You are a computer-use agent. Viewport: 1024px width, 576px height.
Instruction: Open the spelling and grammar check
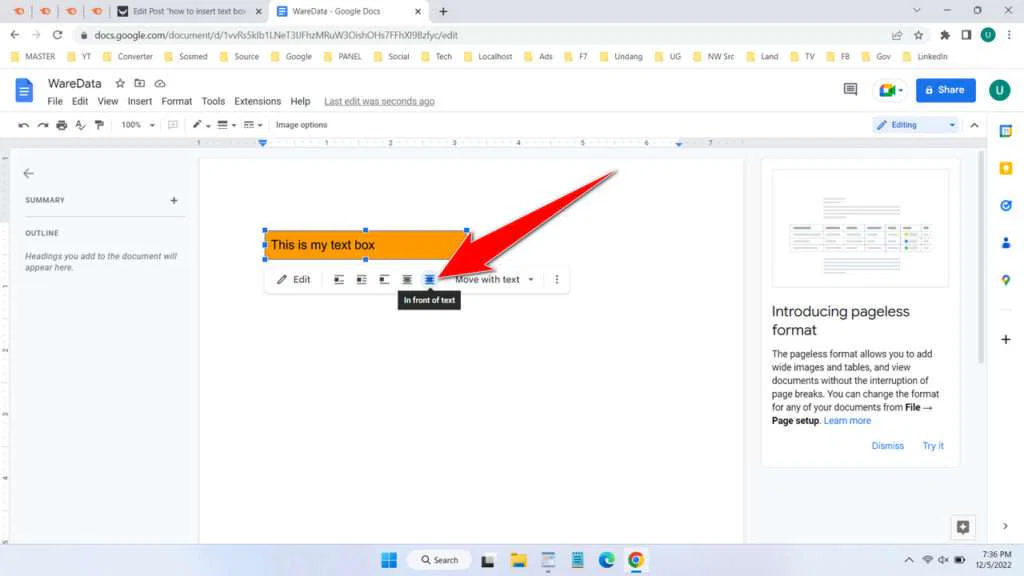(x=79, y=124)
